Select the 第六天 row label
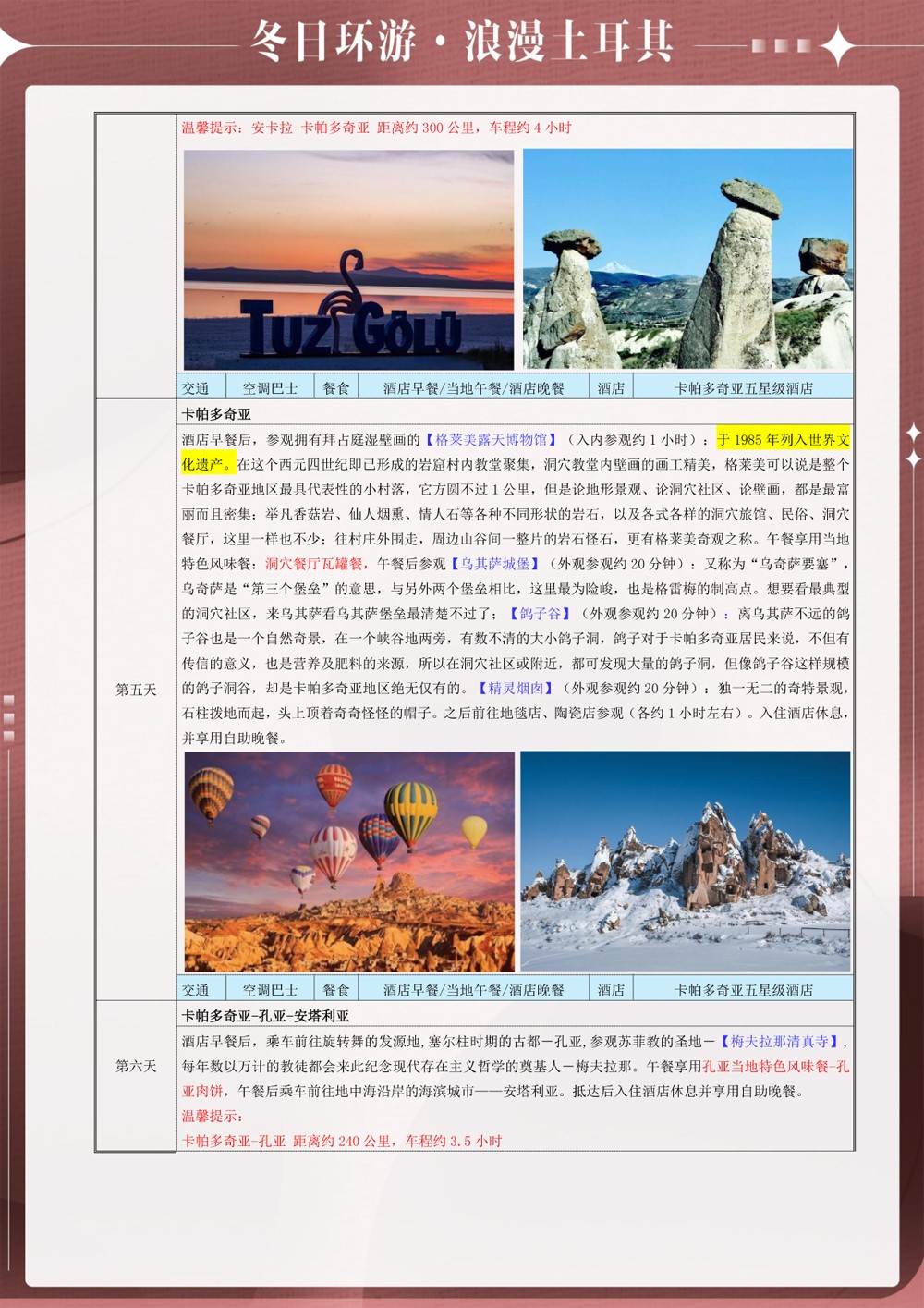 136,1066
